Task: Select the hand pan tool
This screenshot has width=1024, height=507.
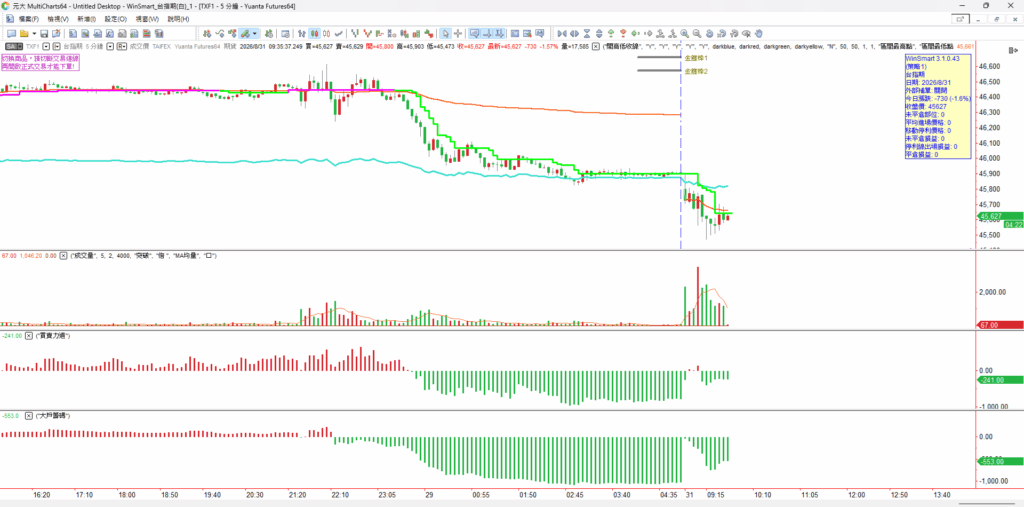Action: tap(759, 33)
